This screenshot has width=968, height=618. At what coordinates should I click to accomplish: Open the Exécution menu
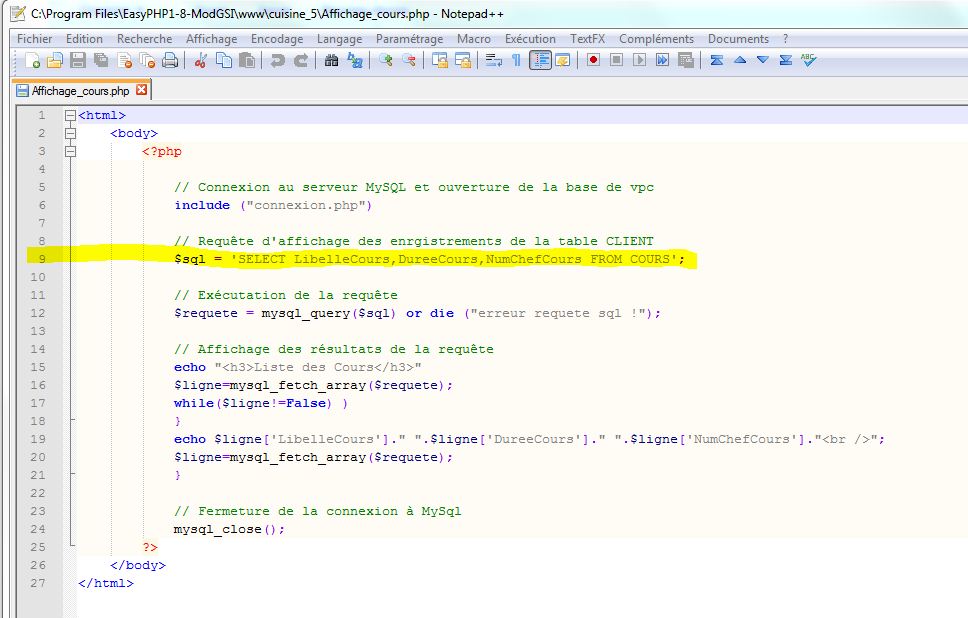tap(530, 38)
